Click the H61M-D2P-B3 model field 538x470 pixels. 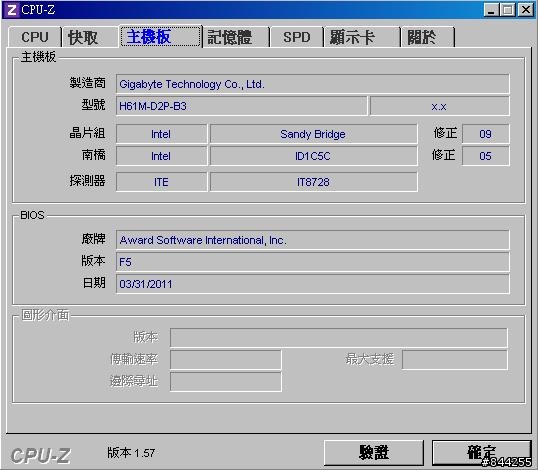(x=242, y=106)
